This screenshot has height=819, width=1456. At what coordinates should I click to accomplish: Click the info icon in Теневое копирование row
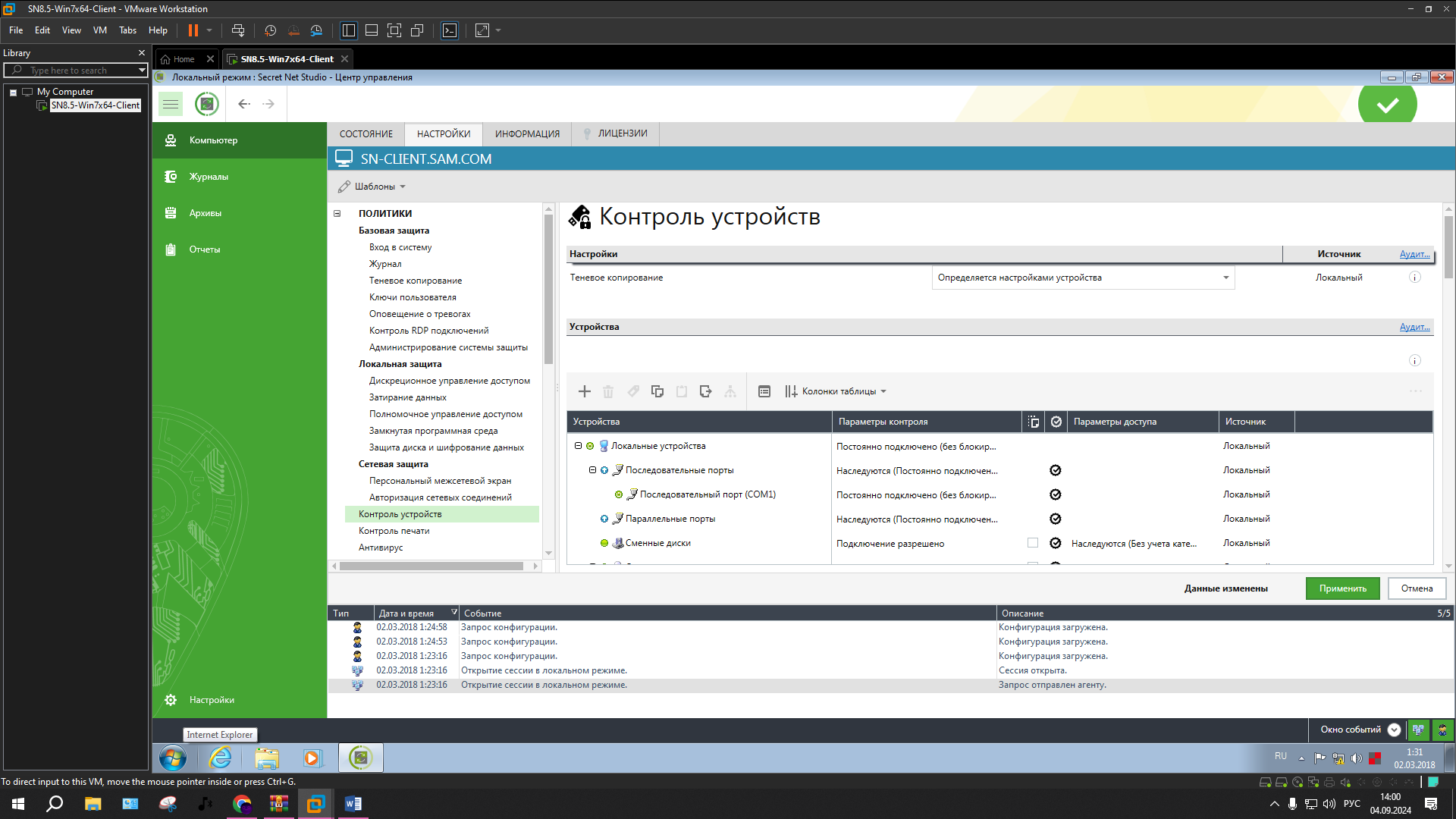coord(1415,278)
